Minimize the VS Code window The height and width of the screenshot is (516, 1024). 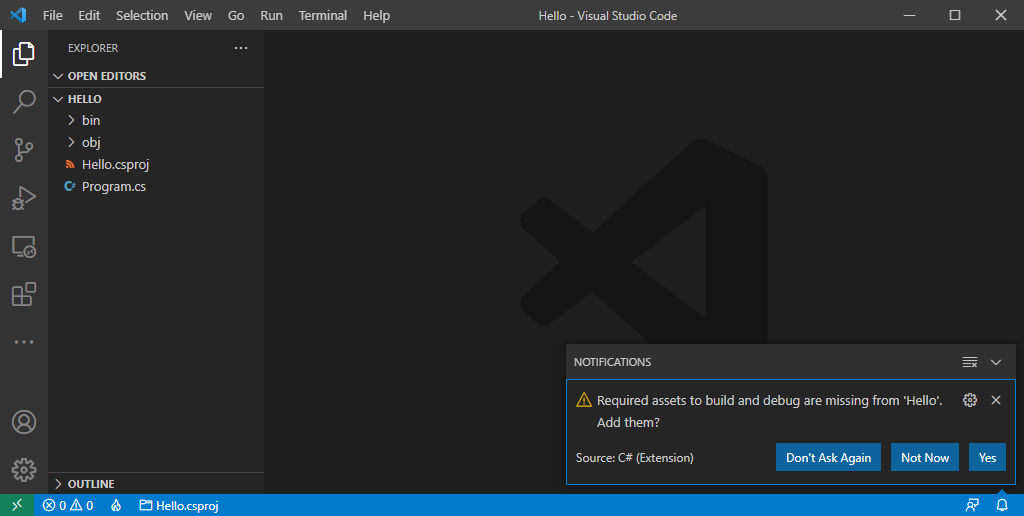(x=909, y=15)
